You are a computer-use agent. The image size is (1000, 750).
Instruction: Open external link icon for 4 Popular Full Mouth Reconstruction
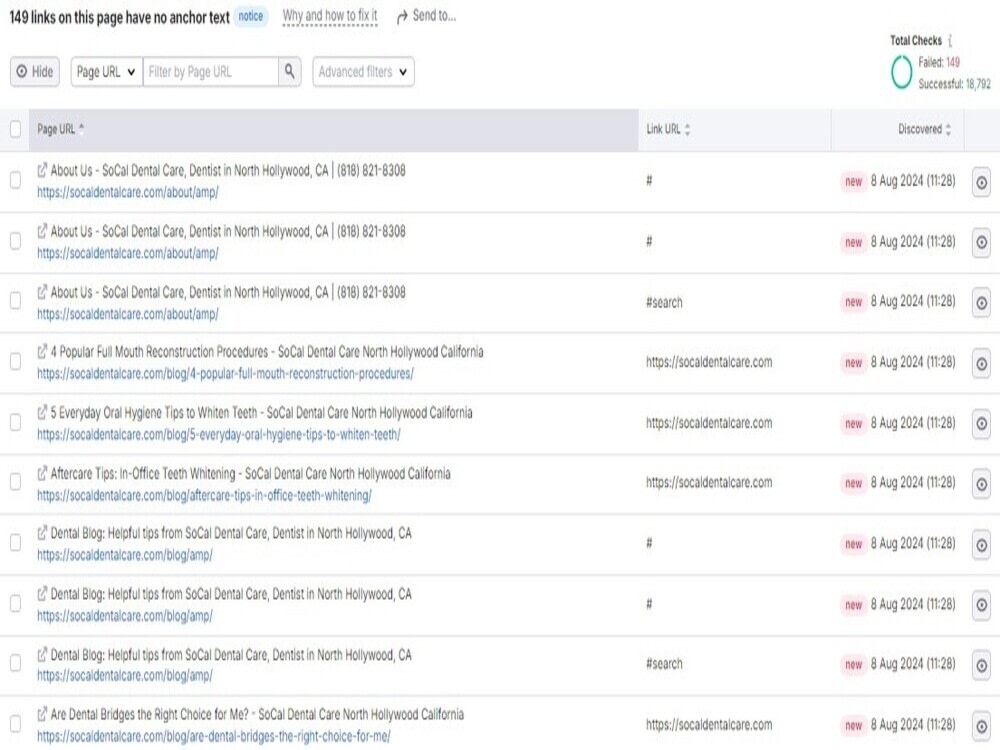click(x=42, y=351)
